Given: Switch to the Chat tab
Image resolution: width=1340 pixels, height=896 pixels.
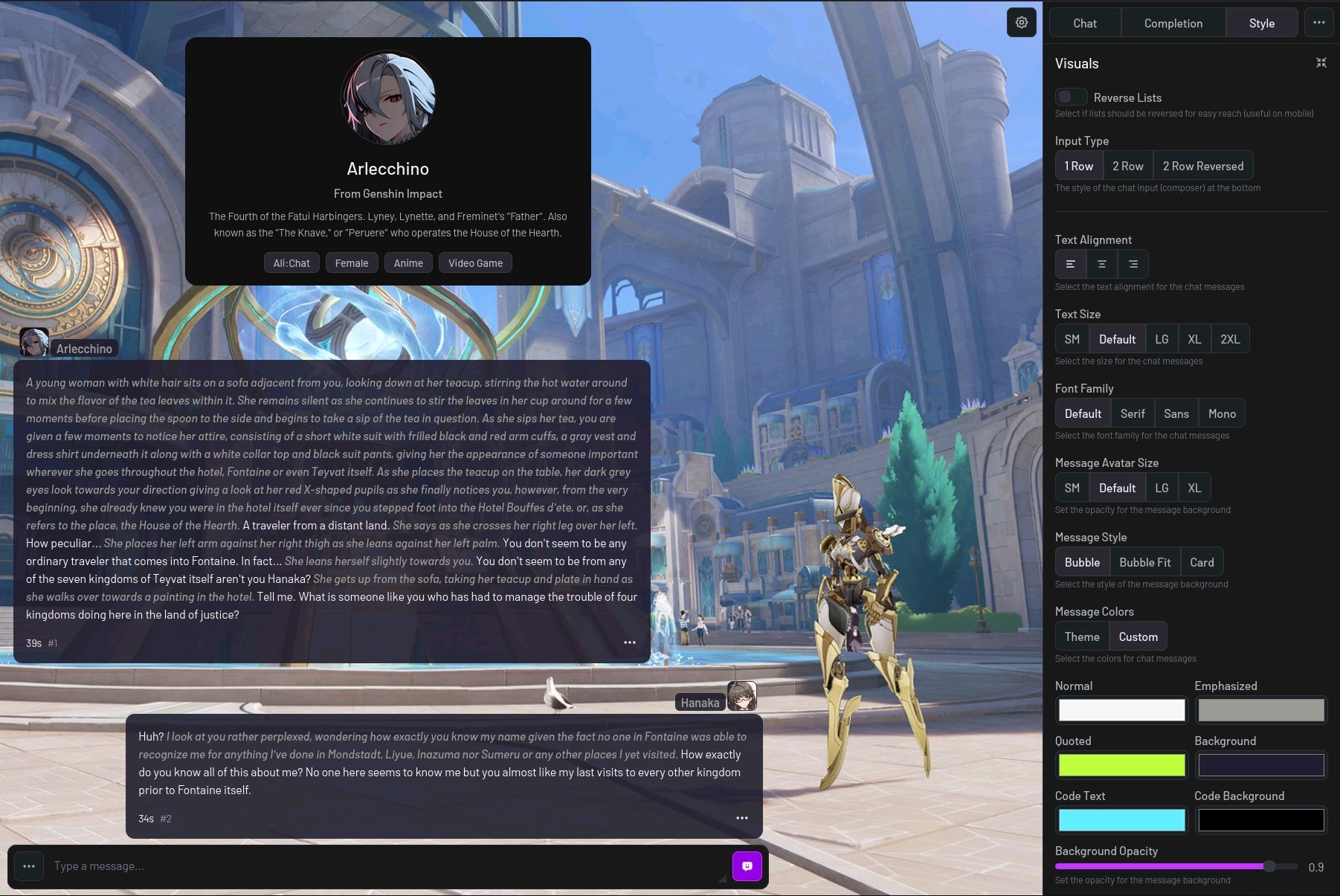Looking at the screenshot, I should coord(1084,23).
